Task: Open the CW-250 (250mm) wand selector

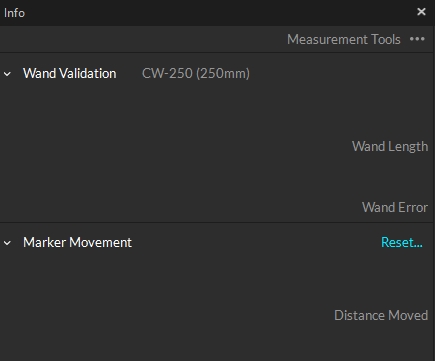Action: point(196,74)
